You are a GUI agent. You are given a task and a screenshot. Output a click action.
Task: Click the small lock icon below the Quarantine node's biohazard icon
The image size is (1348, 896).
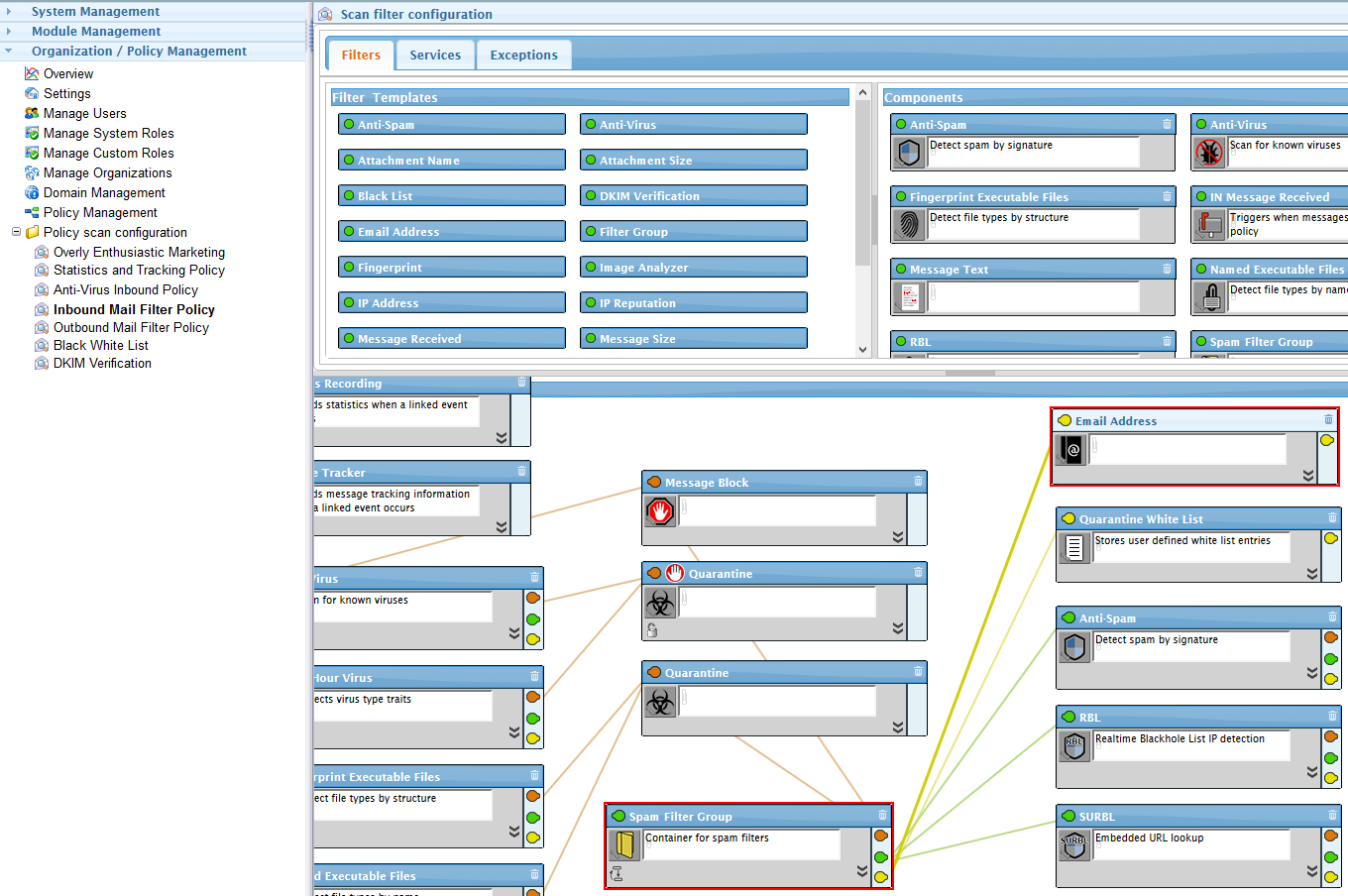[652, 629]
